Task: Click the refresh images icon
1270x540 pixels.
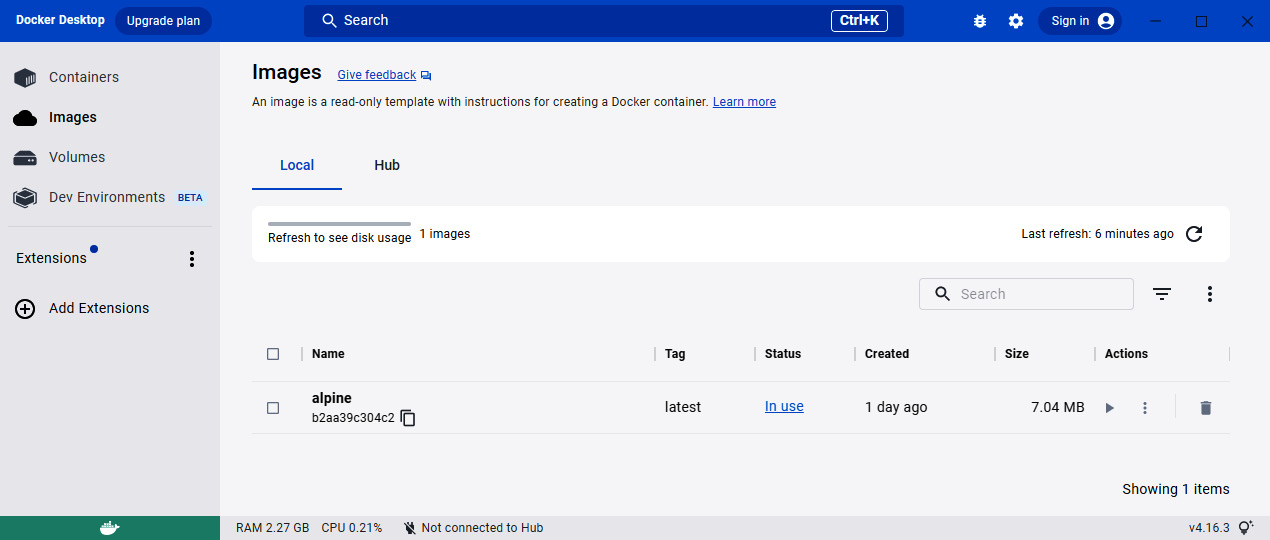Action: [x=1194, y=234]
